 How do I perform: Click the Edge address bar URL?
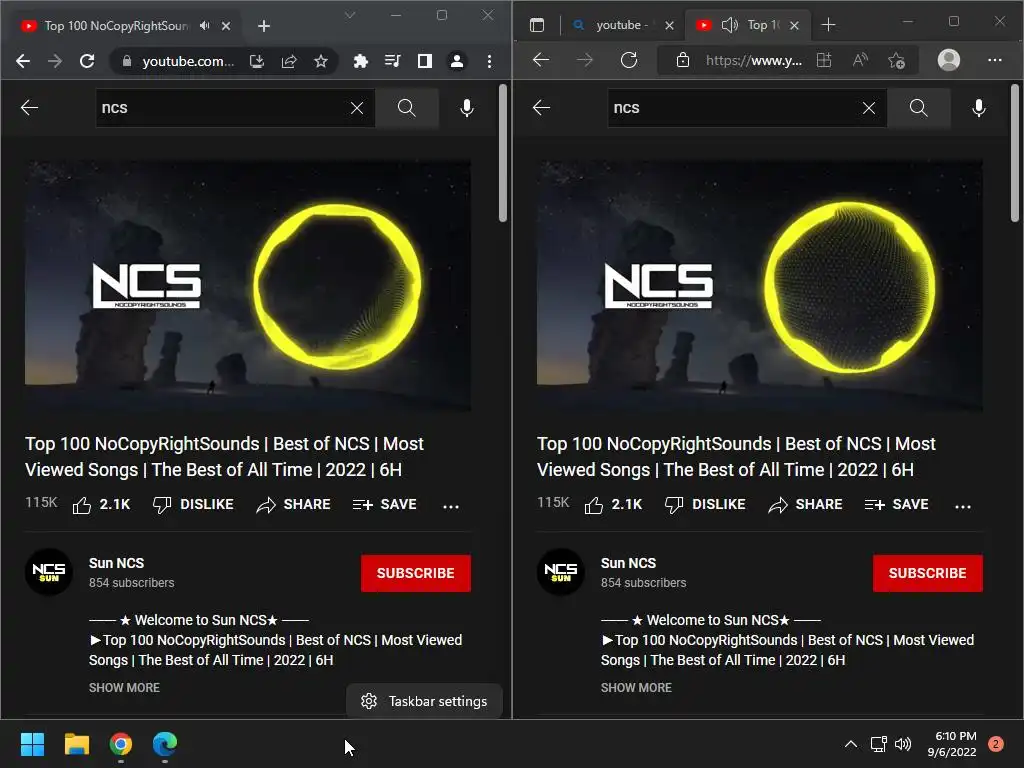point(754,61)
